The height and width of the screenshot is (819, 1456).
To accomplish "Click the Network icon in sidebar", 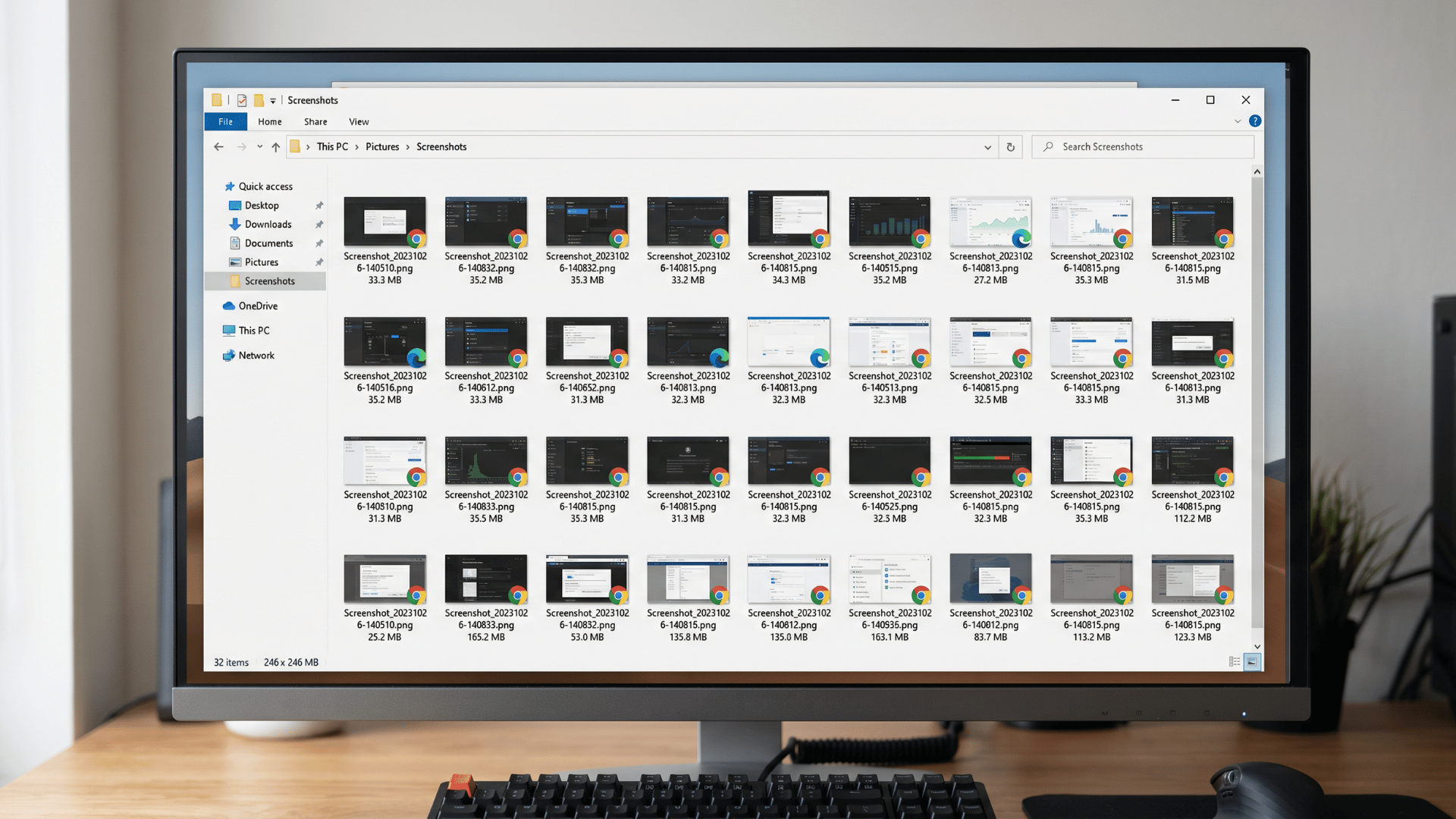I will click(228, 356).
